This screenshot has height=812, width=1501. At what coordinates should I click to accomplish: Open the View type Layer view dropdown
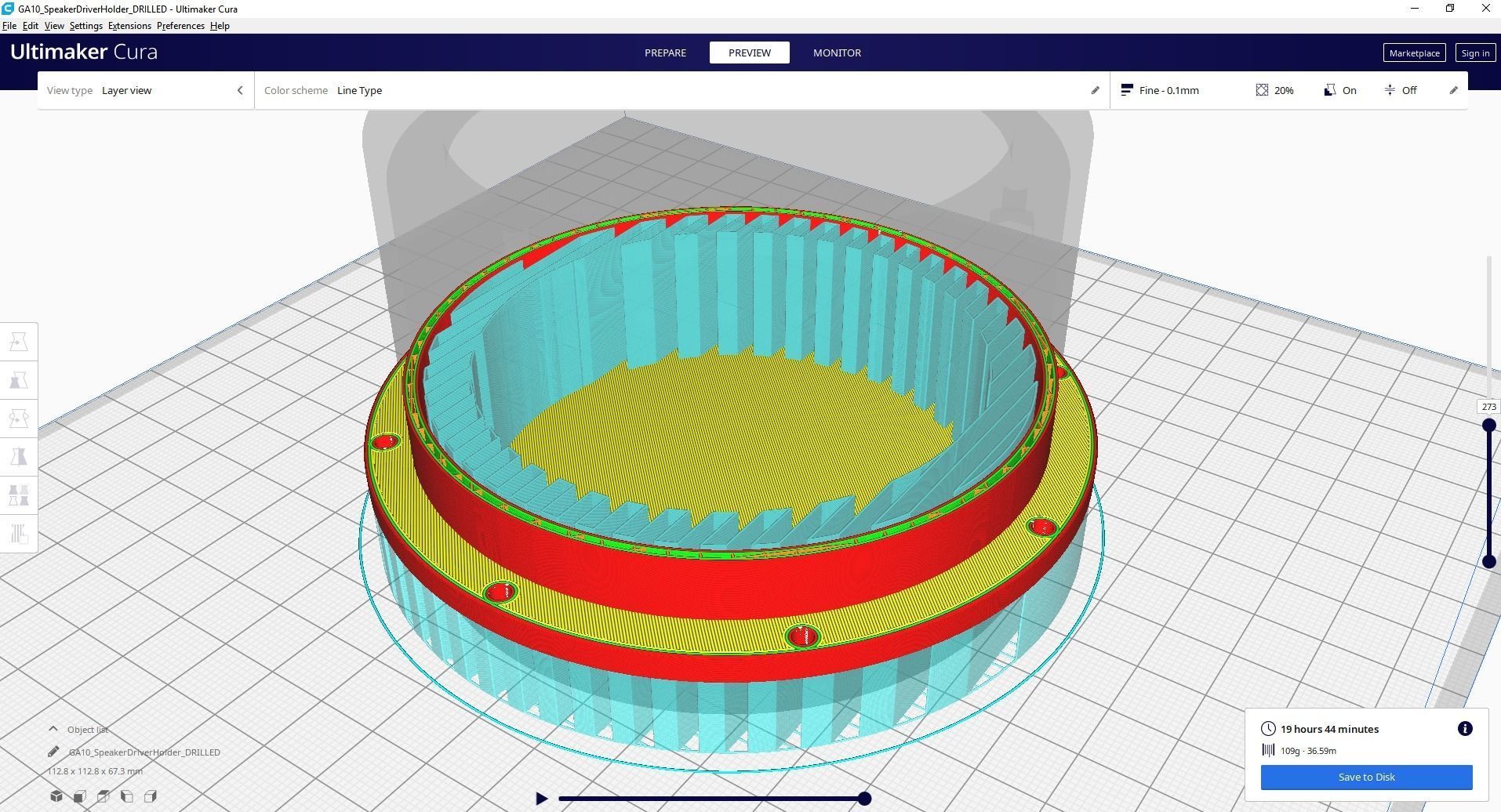point(145,90)
